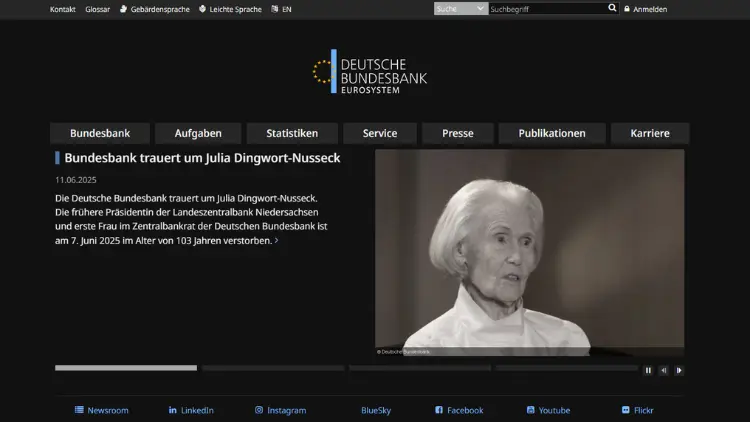Click the EN language flag icon

(275, 9)
